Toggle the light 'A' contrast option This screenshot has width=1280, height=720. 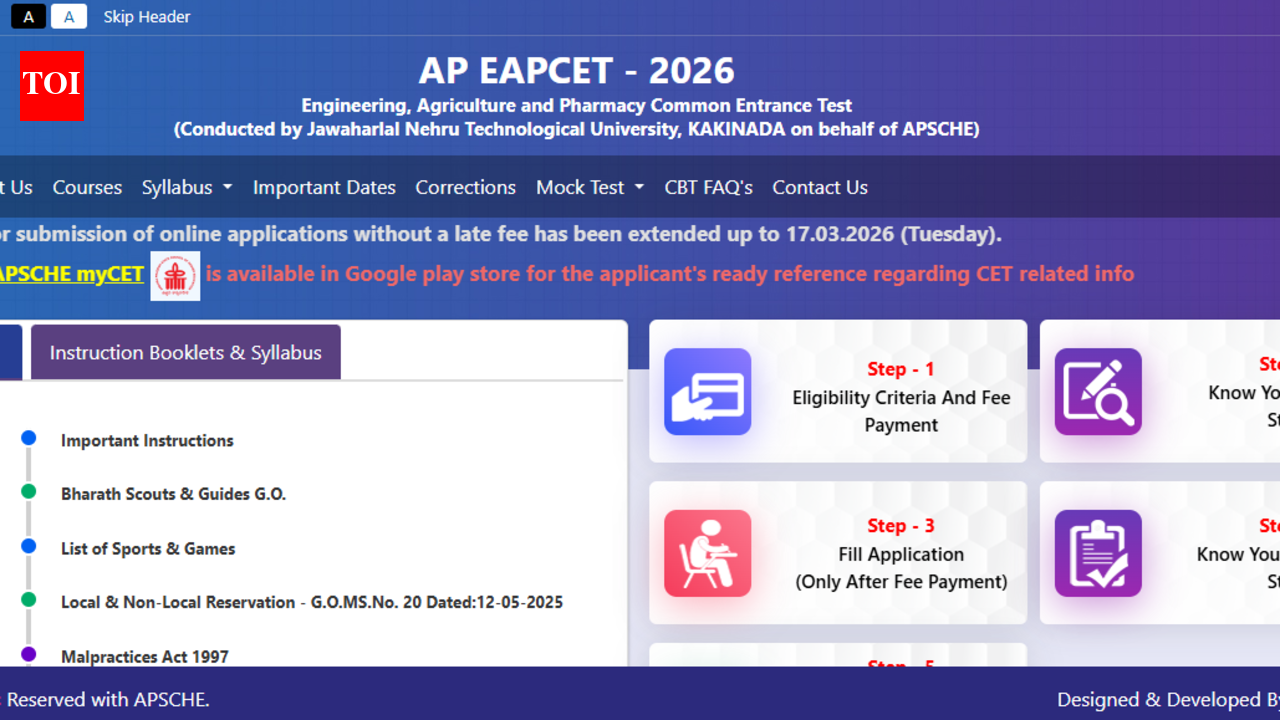pos(68,16)
